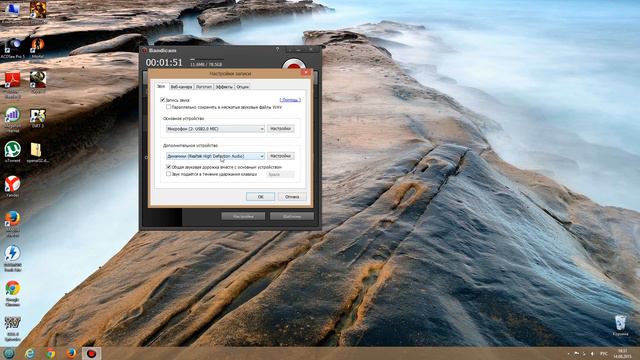
Task: Switch to the Логотип tab
Action: [204, 87]
